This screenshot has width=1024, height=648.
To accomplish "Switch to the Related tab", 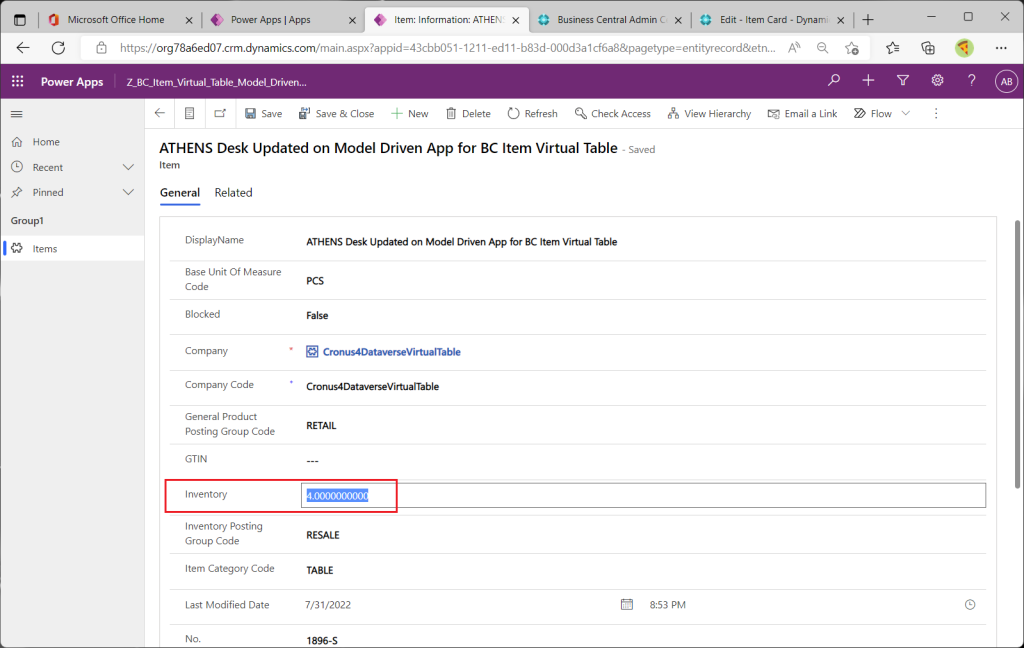I will click(x=233, y=193).
